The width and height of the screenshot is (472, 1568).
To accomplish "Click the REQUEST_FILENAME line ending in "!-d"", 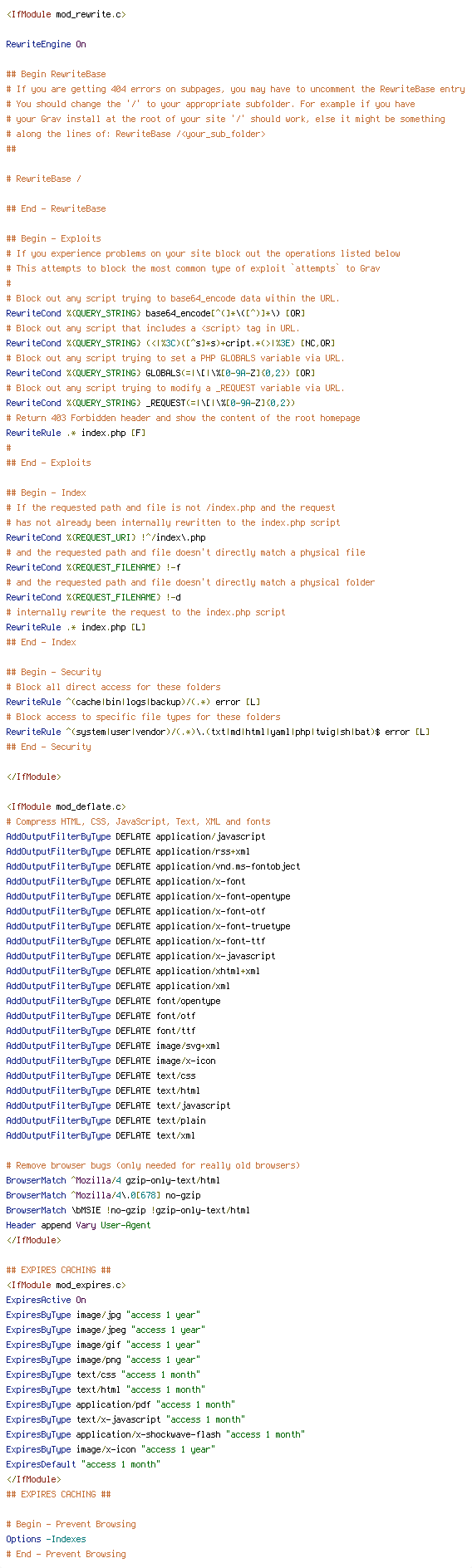I will point(93,597).
